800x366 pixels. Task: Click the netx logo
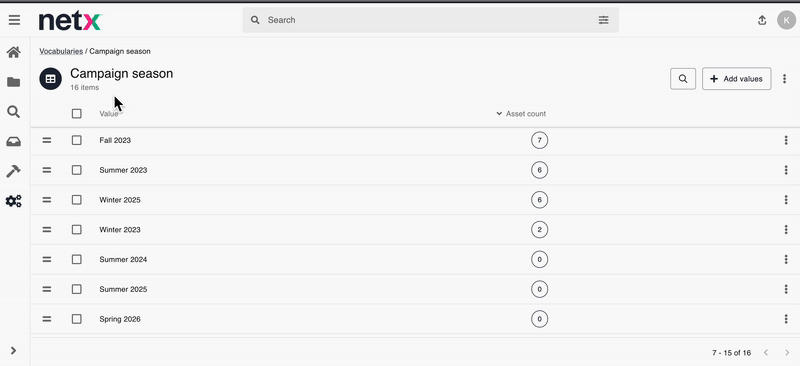click(x=70, y=21)
